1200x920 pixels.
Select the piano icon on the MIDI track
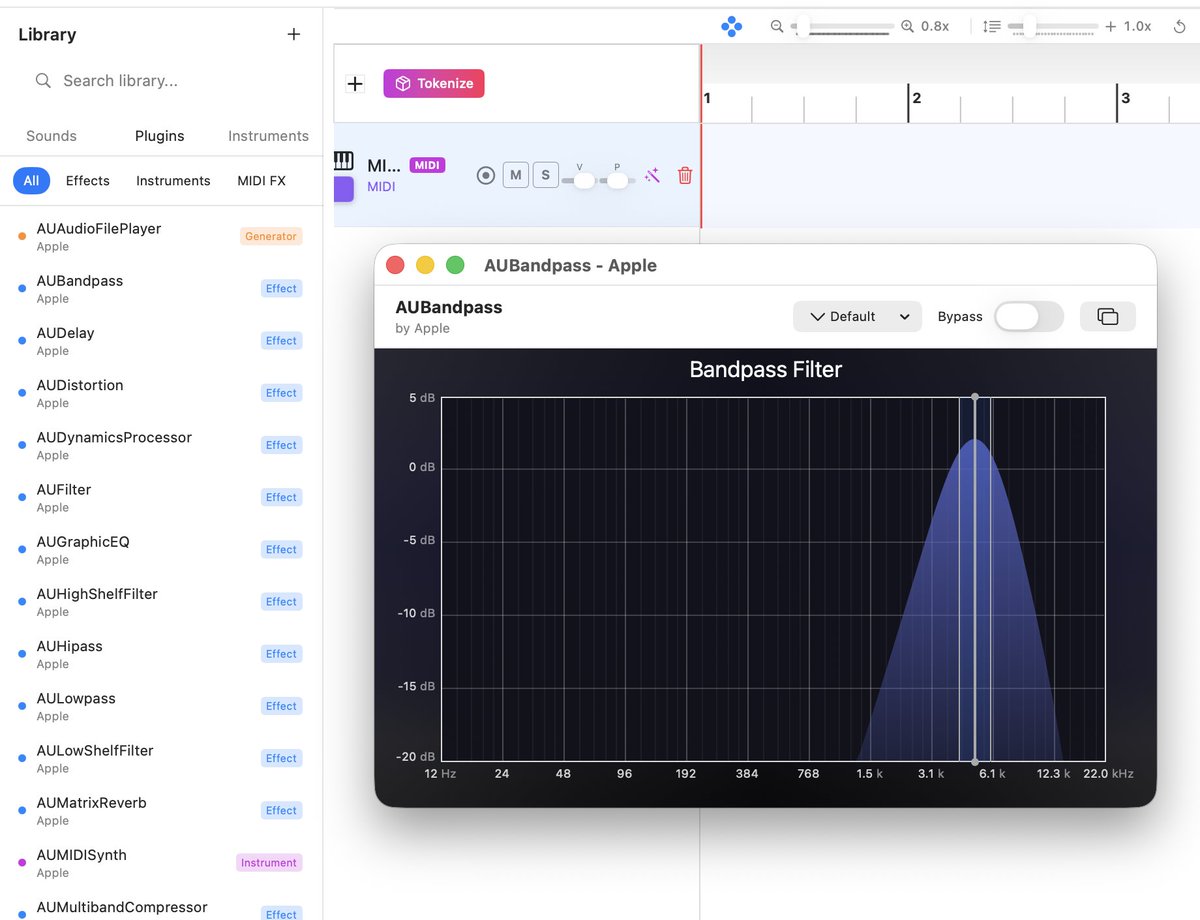[x=343, y=161]
